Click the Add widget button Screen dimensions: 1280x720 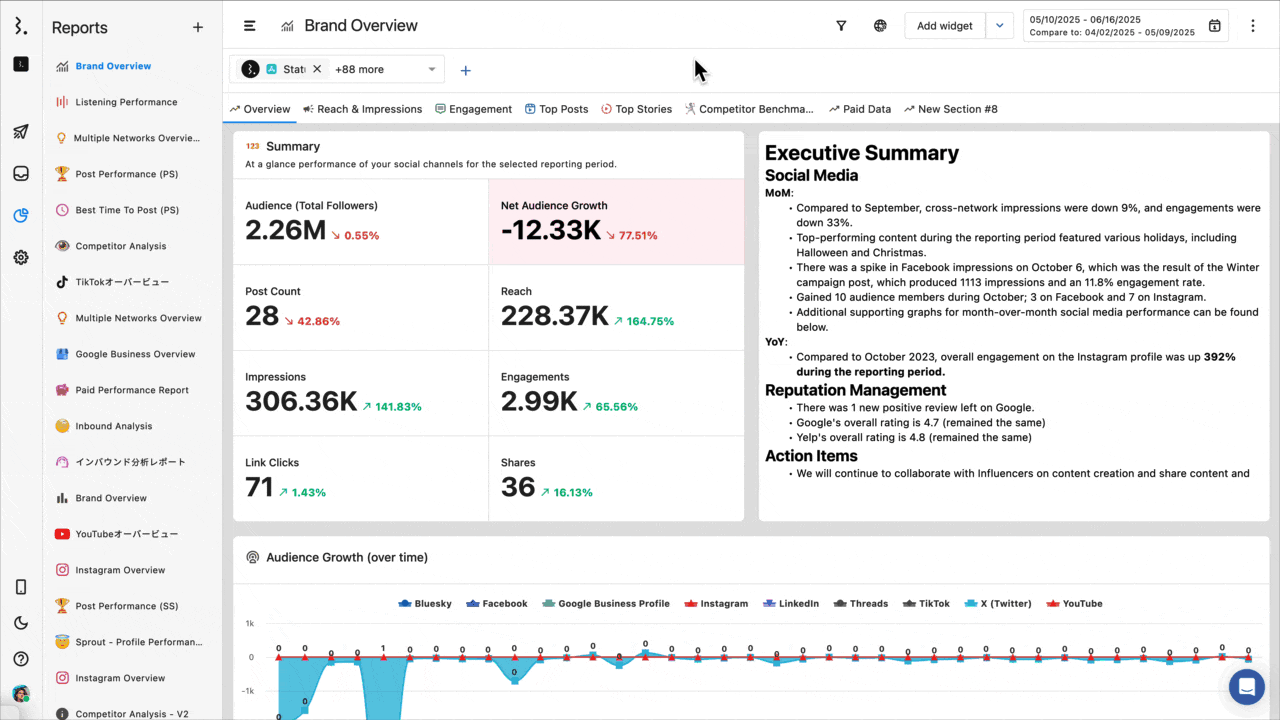(x=944, y=26)
